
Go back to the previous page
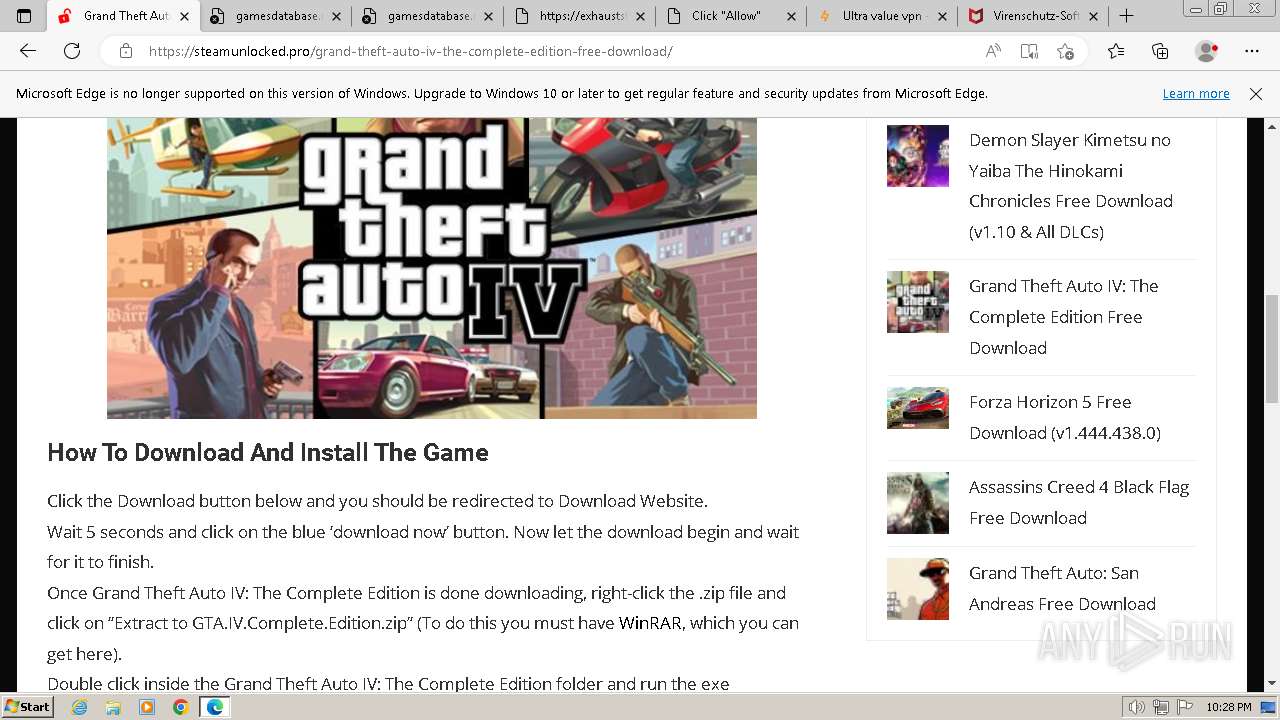click(28, 51)
